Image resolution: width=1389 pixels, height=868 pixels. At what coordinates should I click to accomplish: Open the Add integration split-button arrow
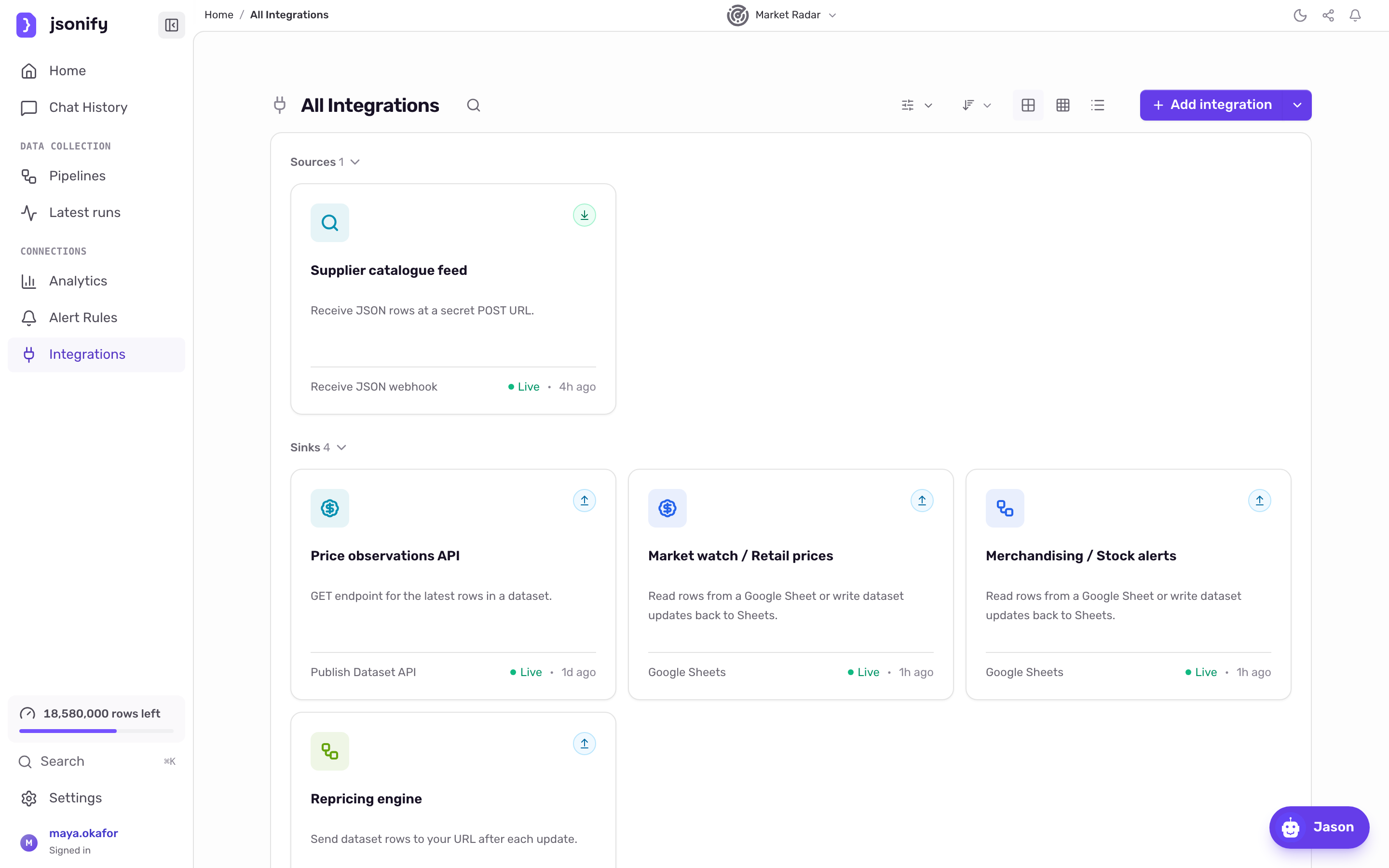[1297, 105]
